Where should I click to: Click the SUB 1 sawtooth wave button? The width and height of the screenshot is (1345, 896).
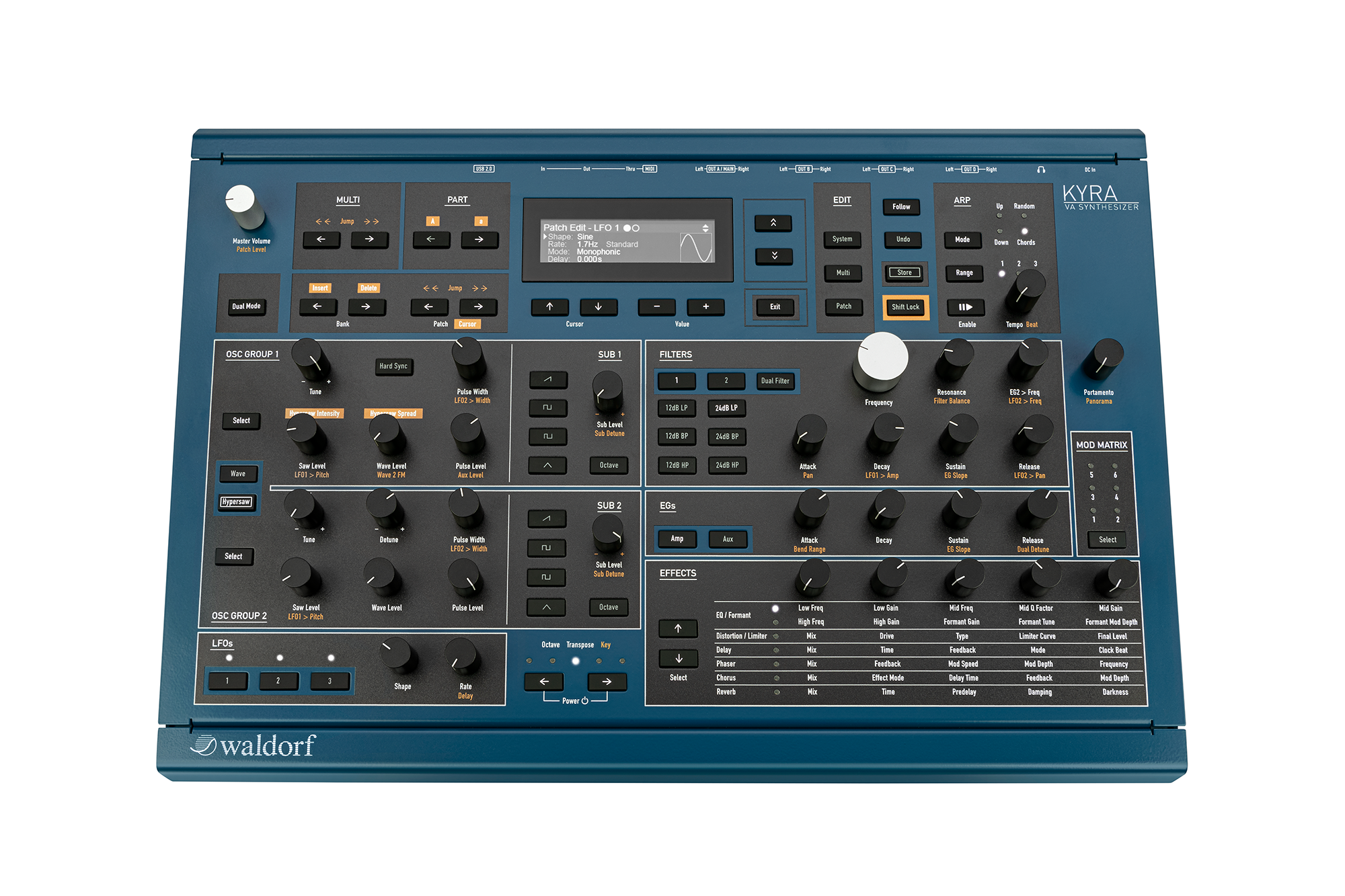[548, 380]
